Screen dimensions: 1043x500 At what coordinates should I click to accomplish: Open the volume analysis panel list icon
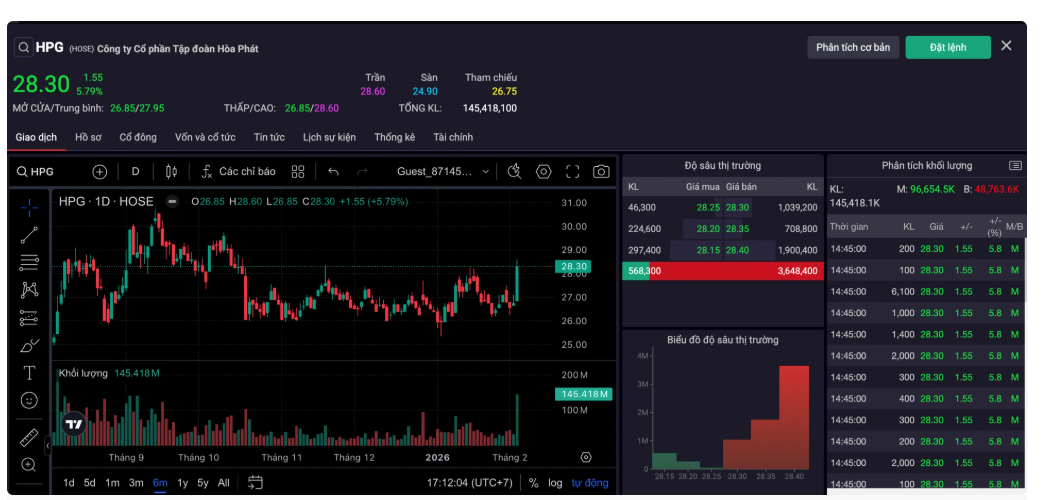pos(1015,166)
